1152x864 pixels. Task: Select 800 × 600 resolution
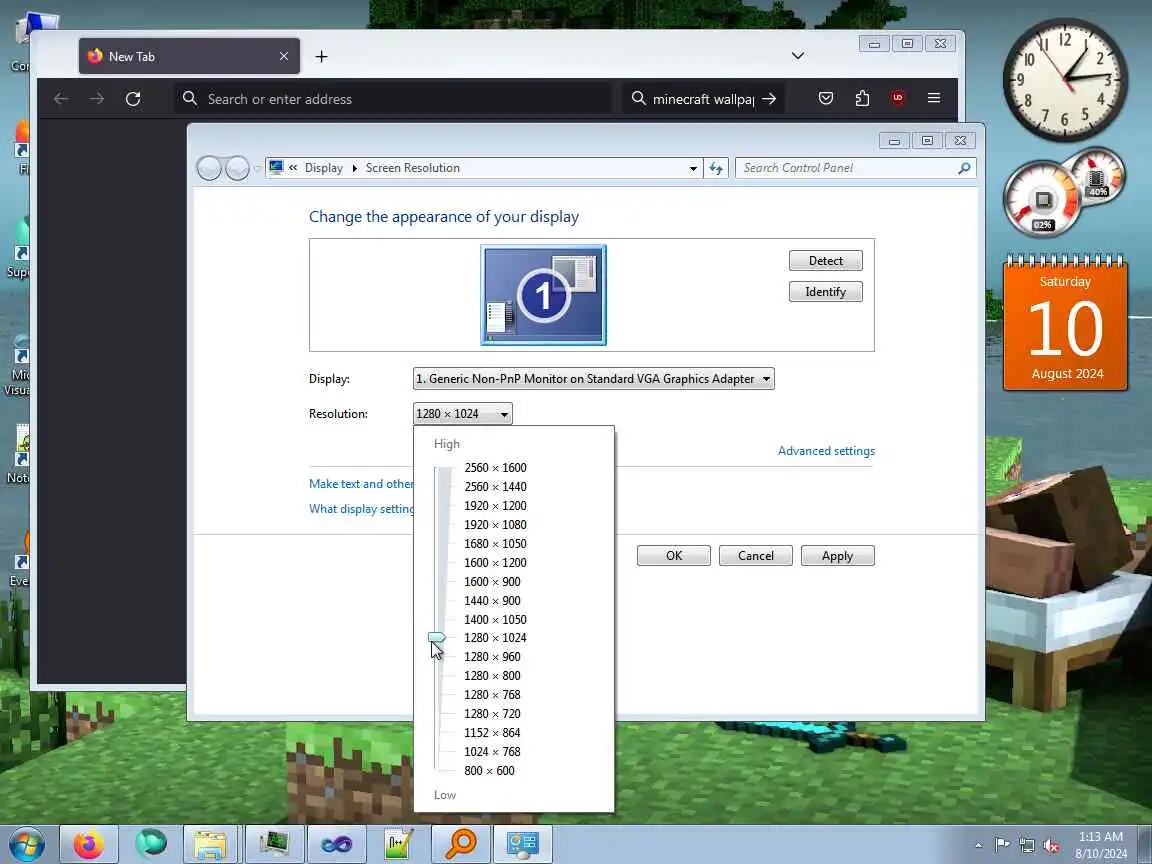tap(489, 771)
